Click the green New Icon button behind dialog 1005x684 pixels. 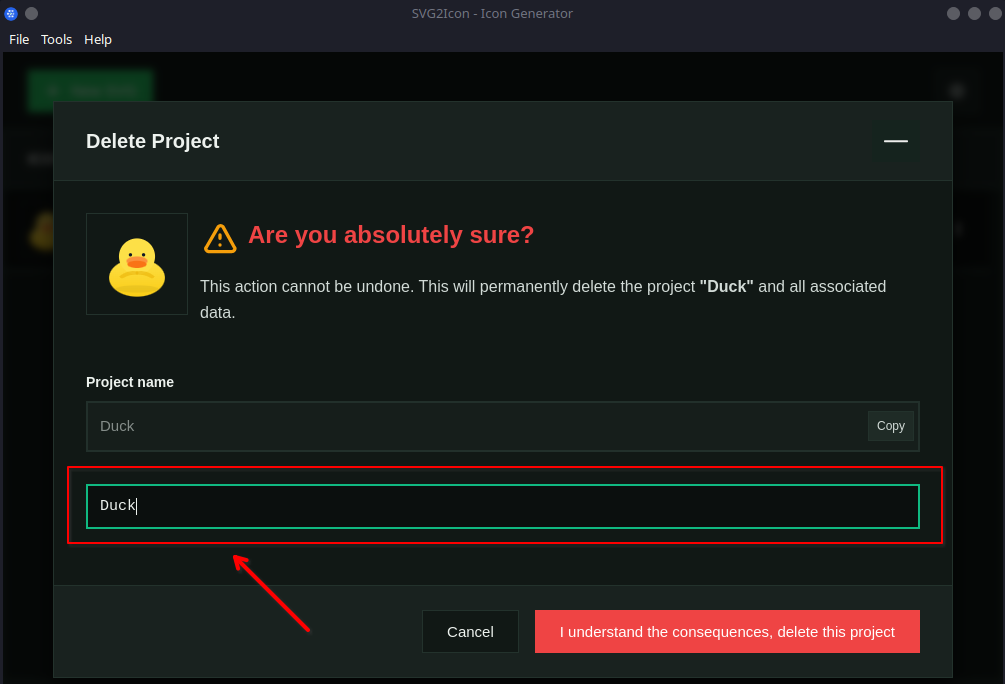90,88
